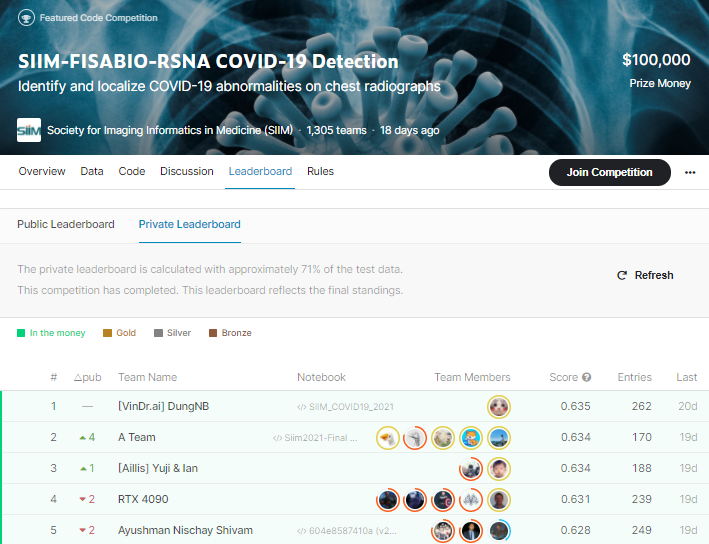Click the three-dot more options icon
The width and height of the screenshot is (709, 544).
click(x=689, y=172)
